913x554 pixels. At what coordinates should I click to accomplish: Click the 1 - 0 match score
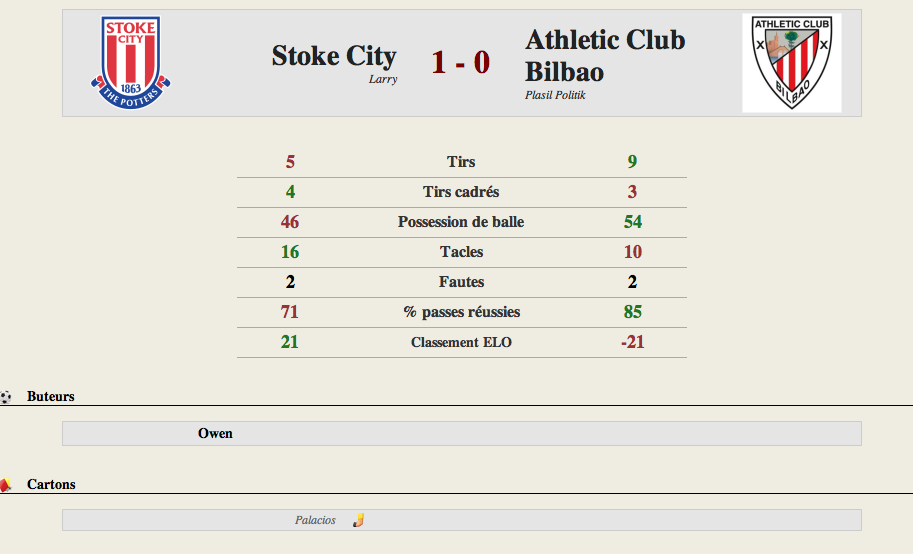pyautogui.click(x=461, y=62)
